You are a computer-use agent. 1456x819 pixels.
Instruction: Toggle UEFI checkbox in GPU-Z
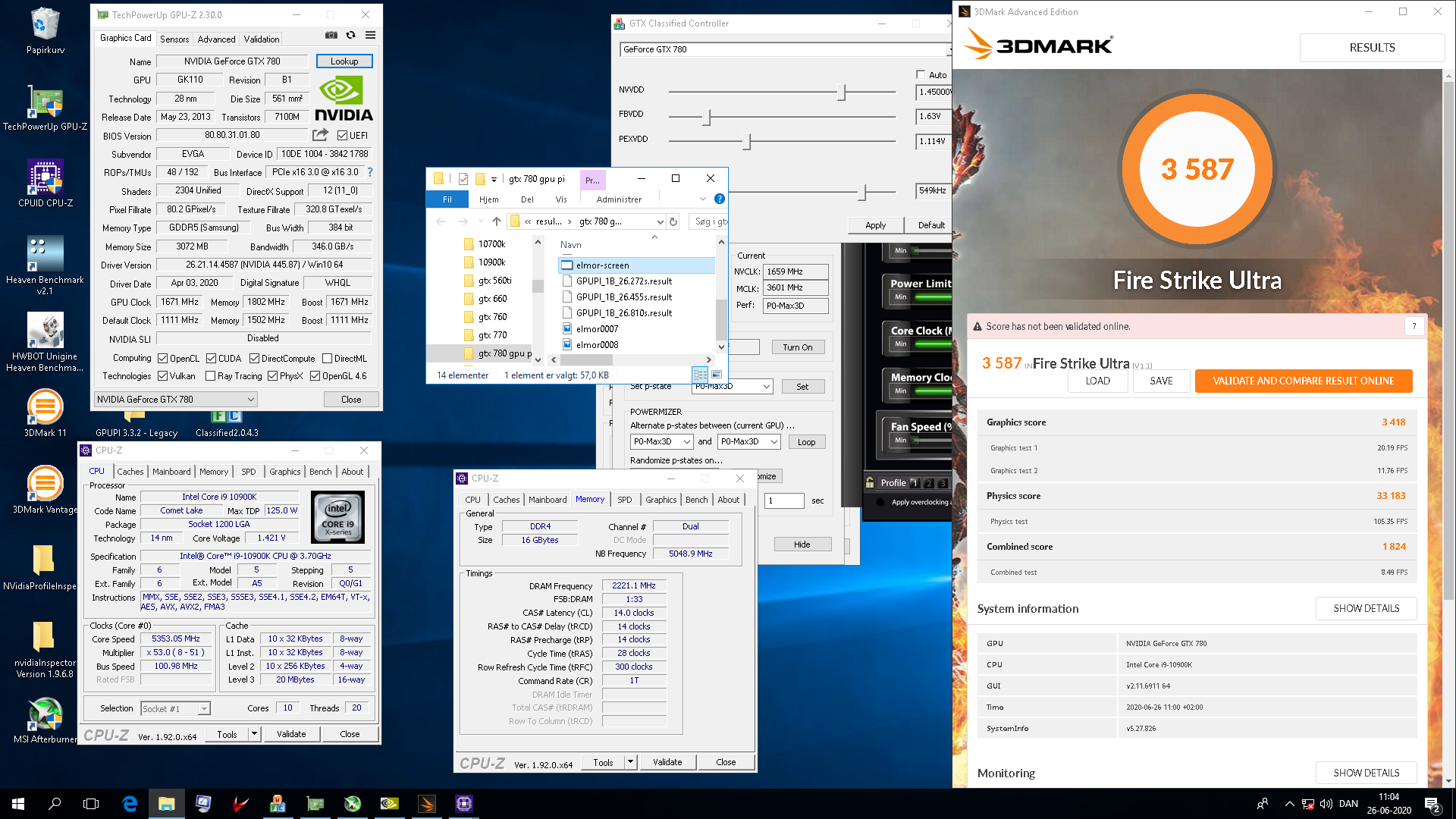[342, 136]
